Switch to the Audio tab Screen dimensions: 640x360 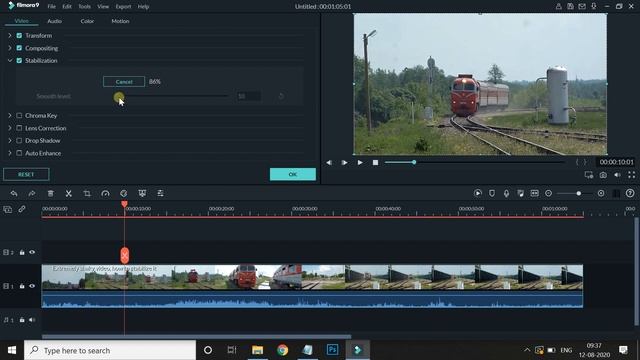[54, 21]
